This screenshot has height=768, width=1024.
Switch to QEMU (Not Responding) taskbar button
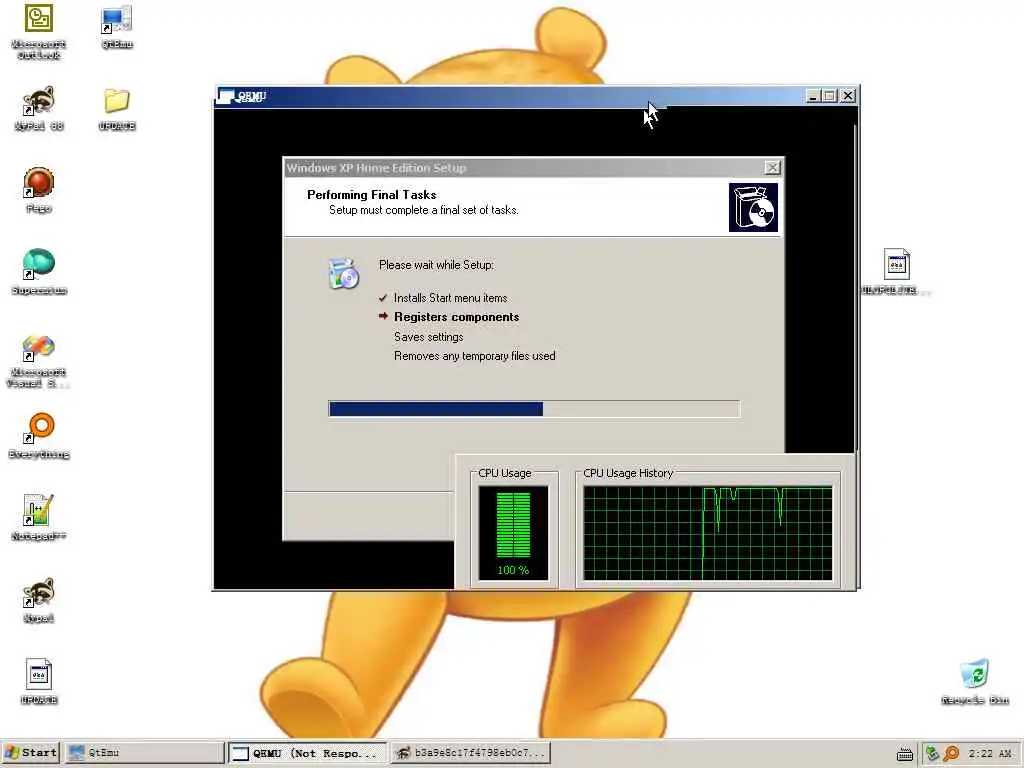(x=307, y=753)
